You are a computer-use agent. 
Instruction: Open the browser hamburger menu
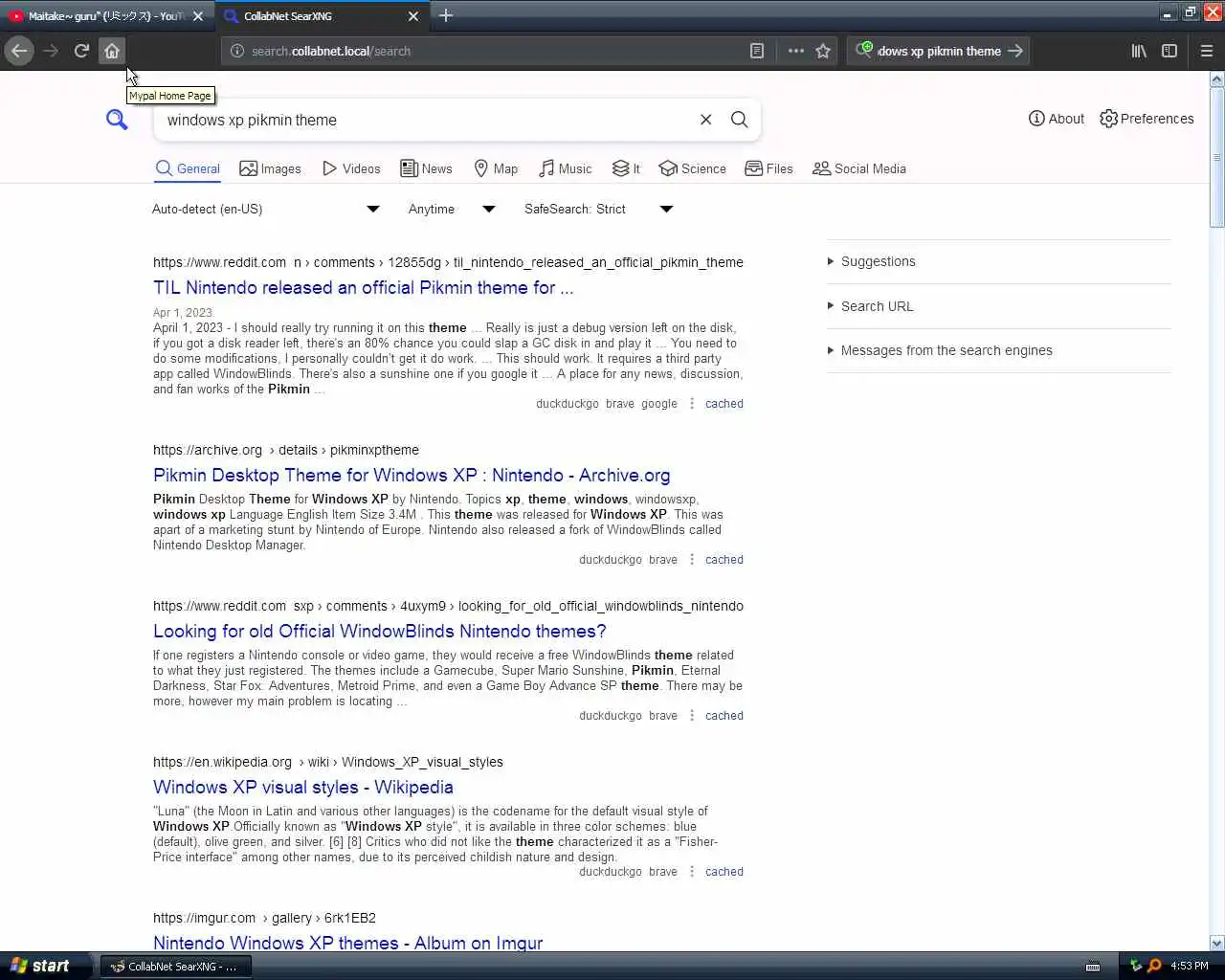tap(1207, 51)
